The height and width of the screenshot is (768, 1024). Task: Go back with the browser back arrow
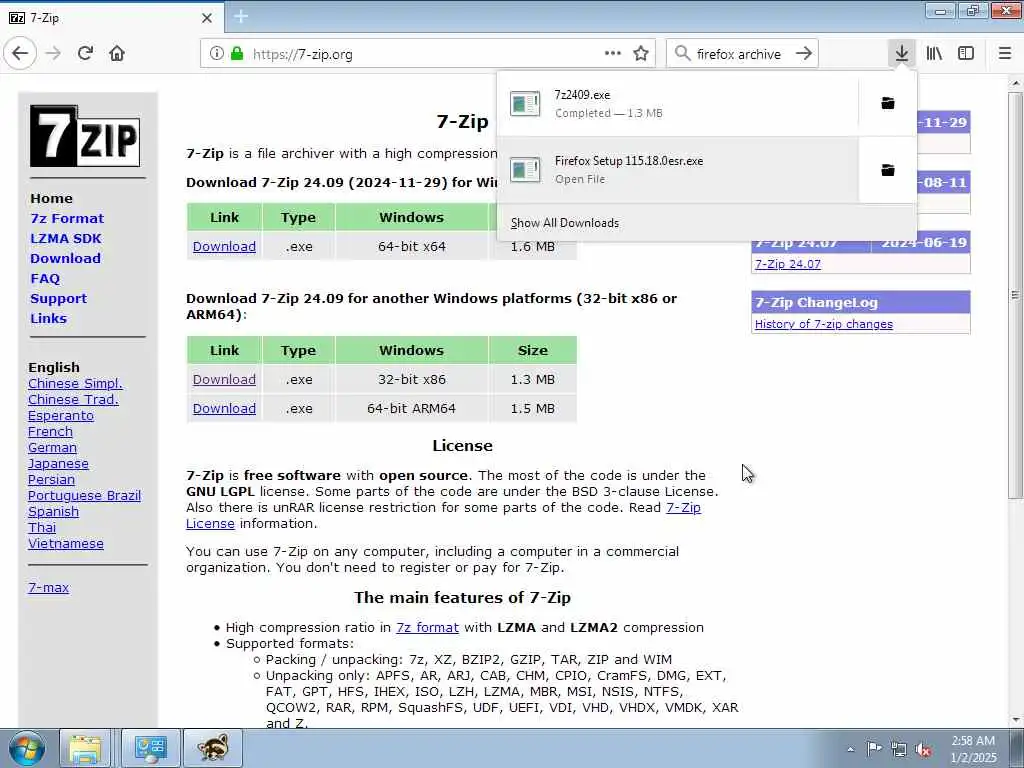point(20,54)
